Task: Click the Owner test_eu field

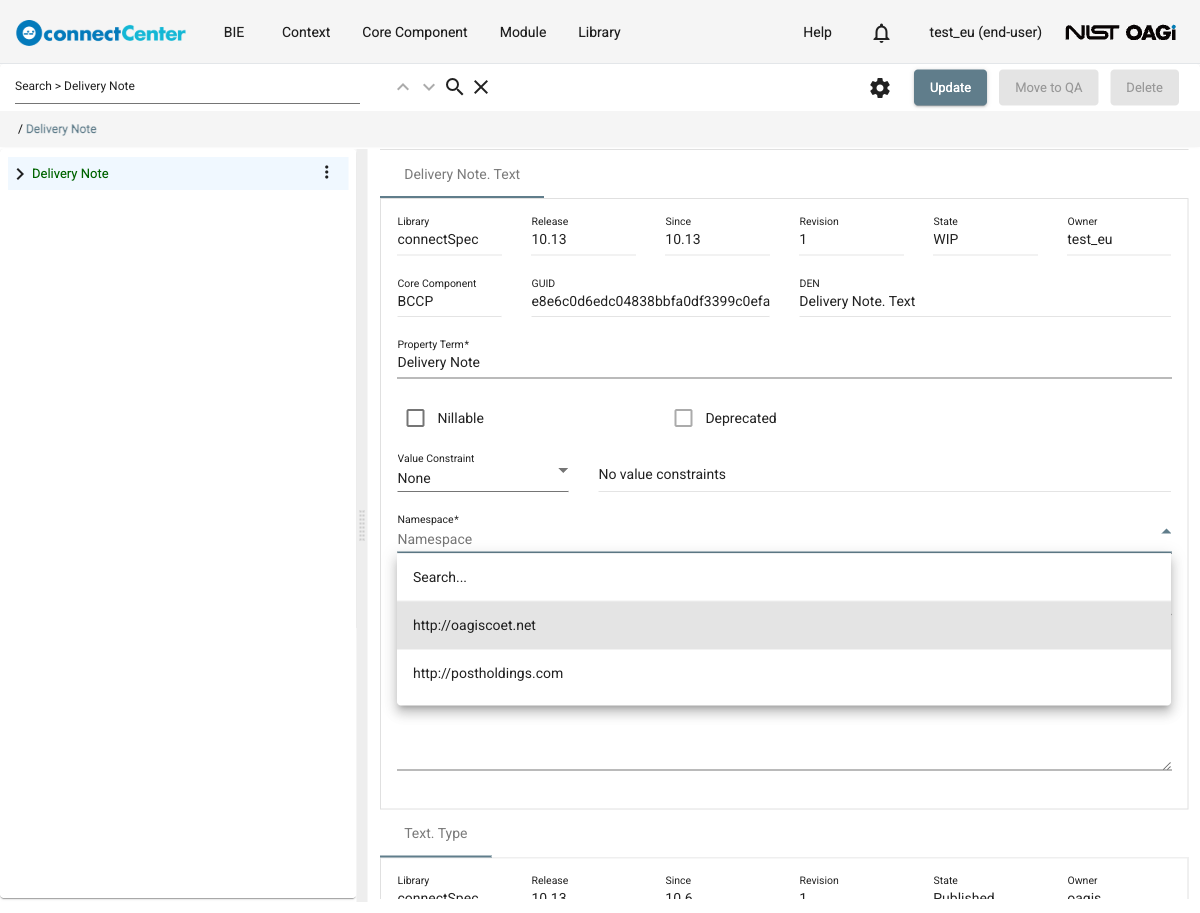Action: tap(1119, 239)
